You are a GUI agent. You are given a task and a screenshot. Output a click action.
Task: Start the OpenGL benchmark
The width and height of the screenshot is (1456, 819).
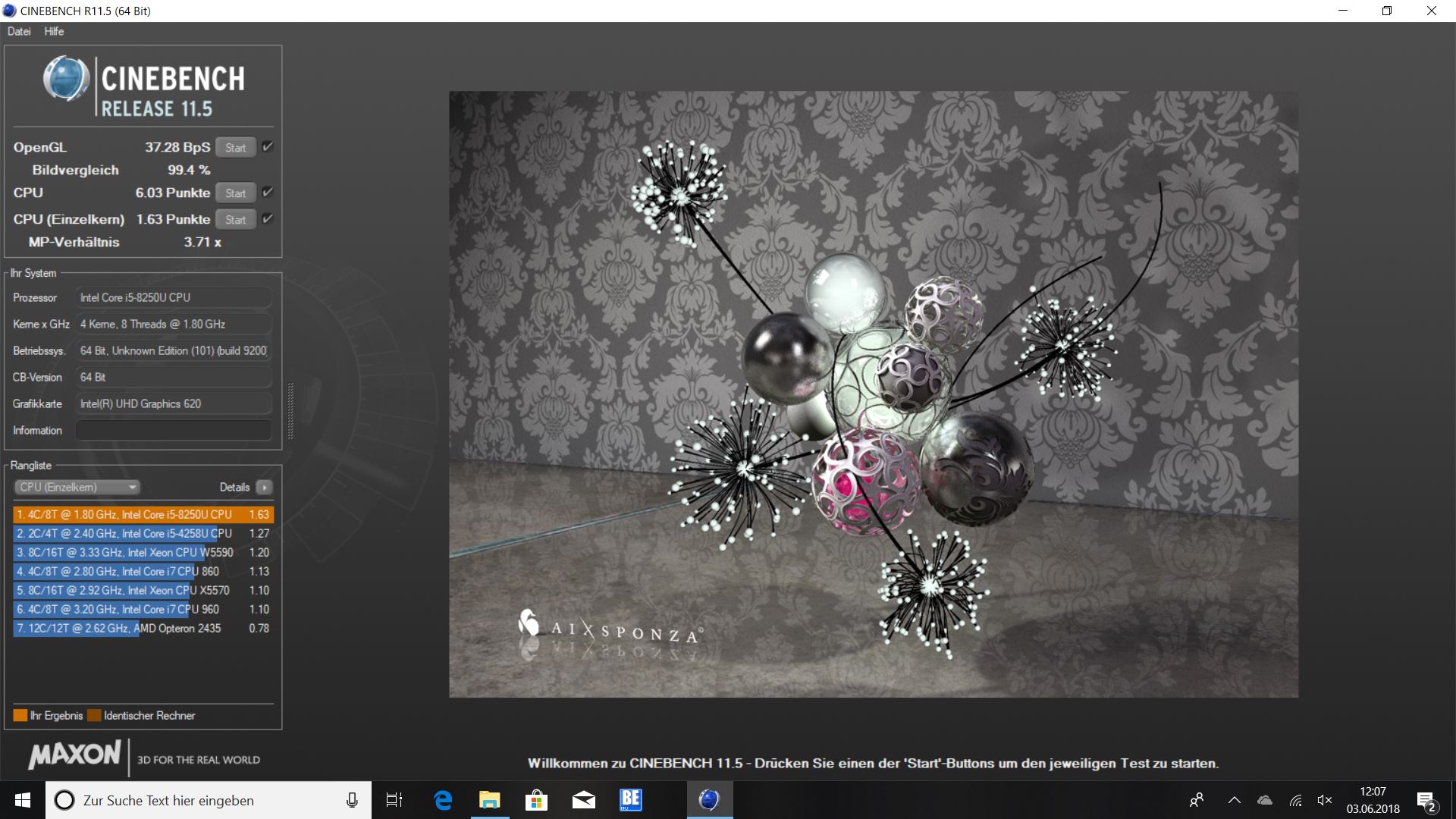[x=235, y=148]
